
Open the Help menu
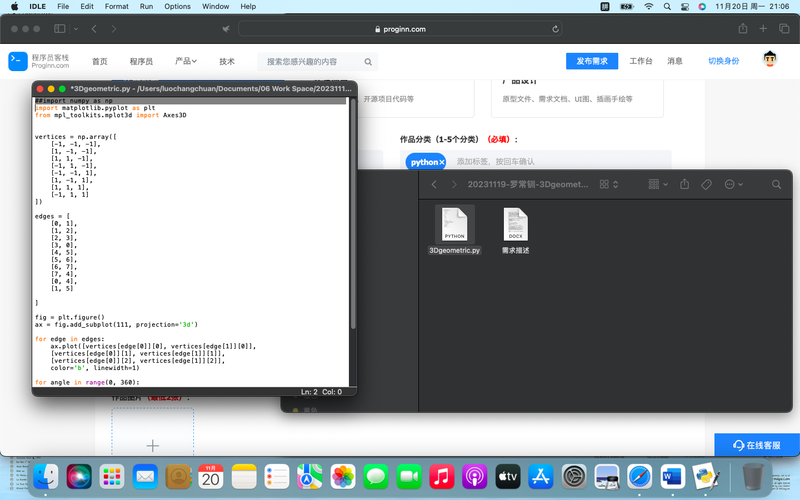(248, 7)
